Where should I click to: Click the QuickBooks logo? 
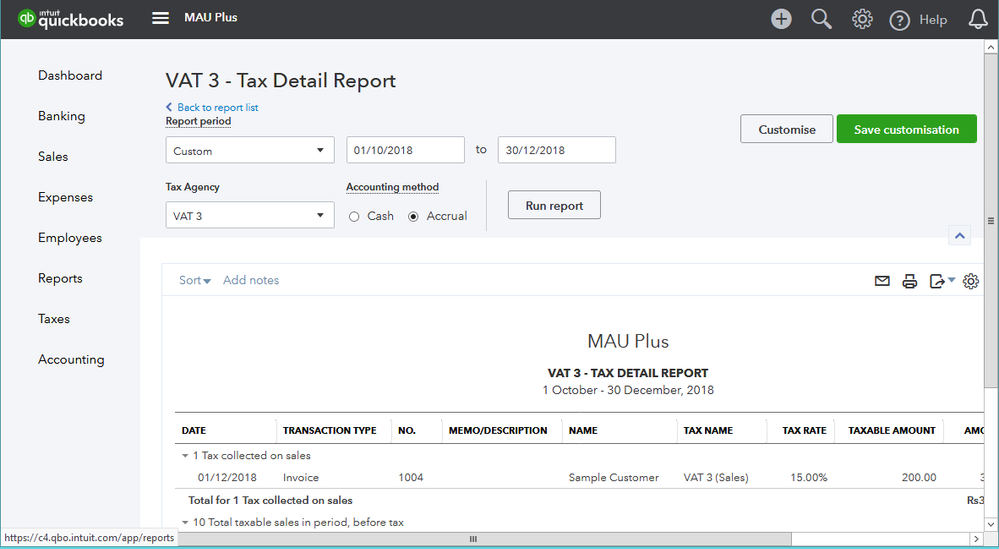71,18
